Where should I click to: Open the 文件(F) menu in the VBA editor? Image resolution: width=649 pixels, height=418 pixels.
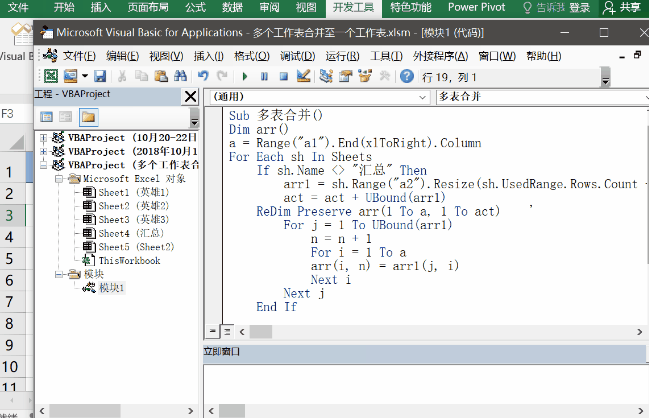click(x=79, y=56)
